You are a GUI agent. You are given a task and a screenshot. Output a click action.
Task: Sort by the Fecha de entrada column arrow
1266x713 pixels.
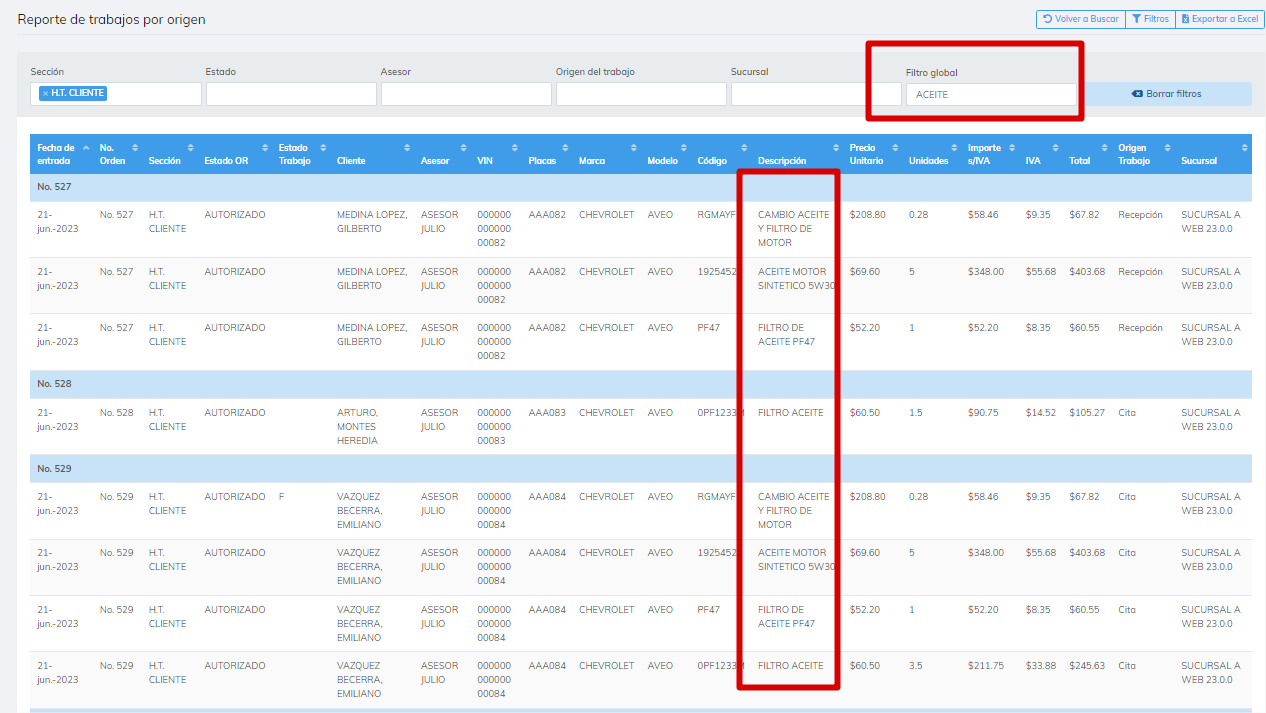86,148
